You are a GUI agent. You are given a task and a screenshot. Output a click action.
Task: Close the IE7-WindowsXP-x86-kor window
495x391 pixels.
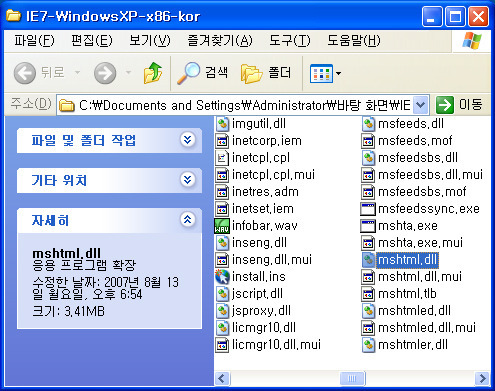[x=479, y=16]
